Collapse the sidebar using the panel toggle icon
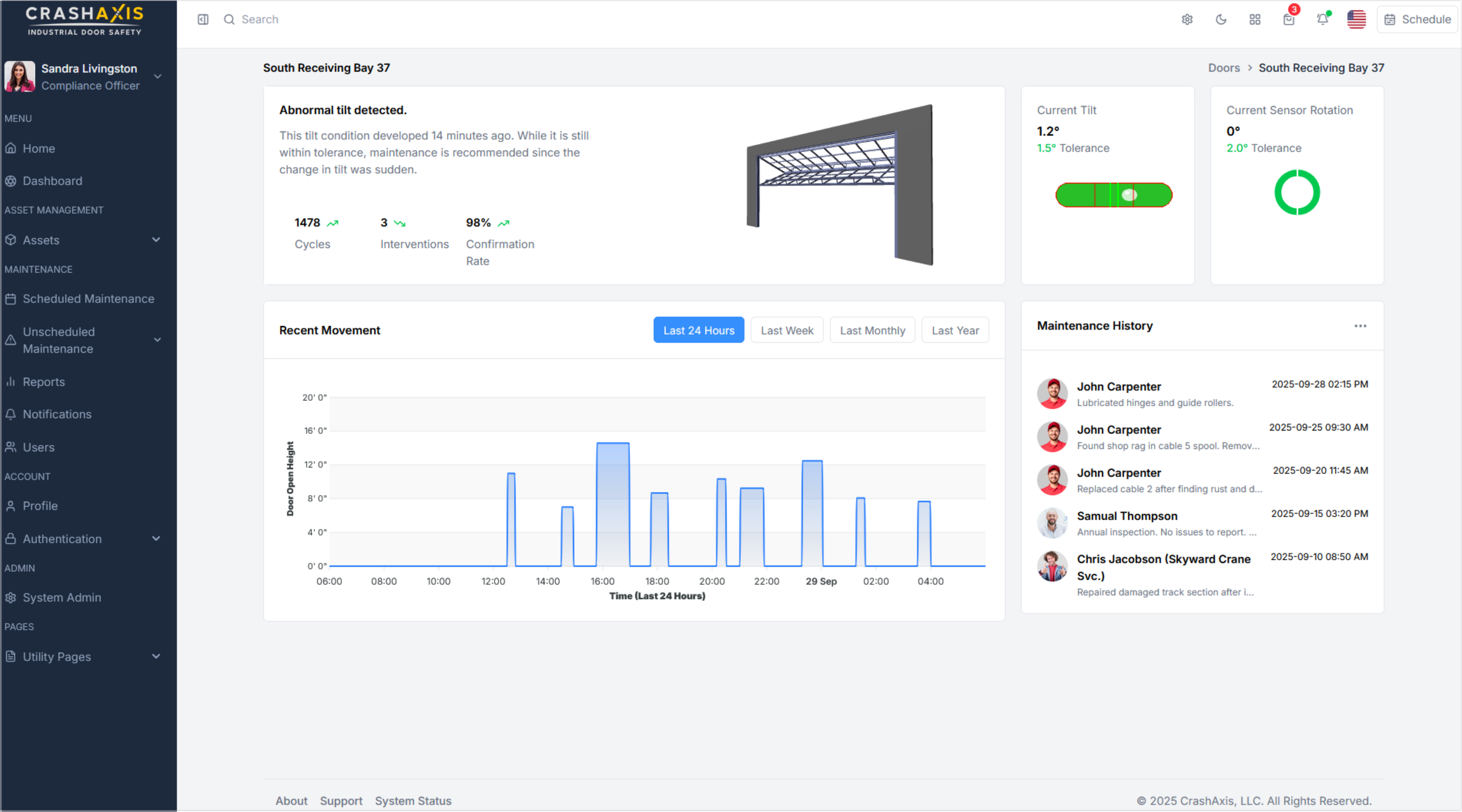The width and height of the screenshot is (1462, 812). [x=203, y=19]
